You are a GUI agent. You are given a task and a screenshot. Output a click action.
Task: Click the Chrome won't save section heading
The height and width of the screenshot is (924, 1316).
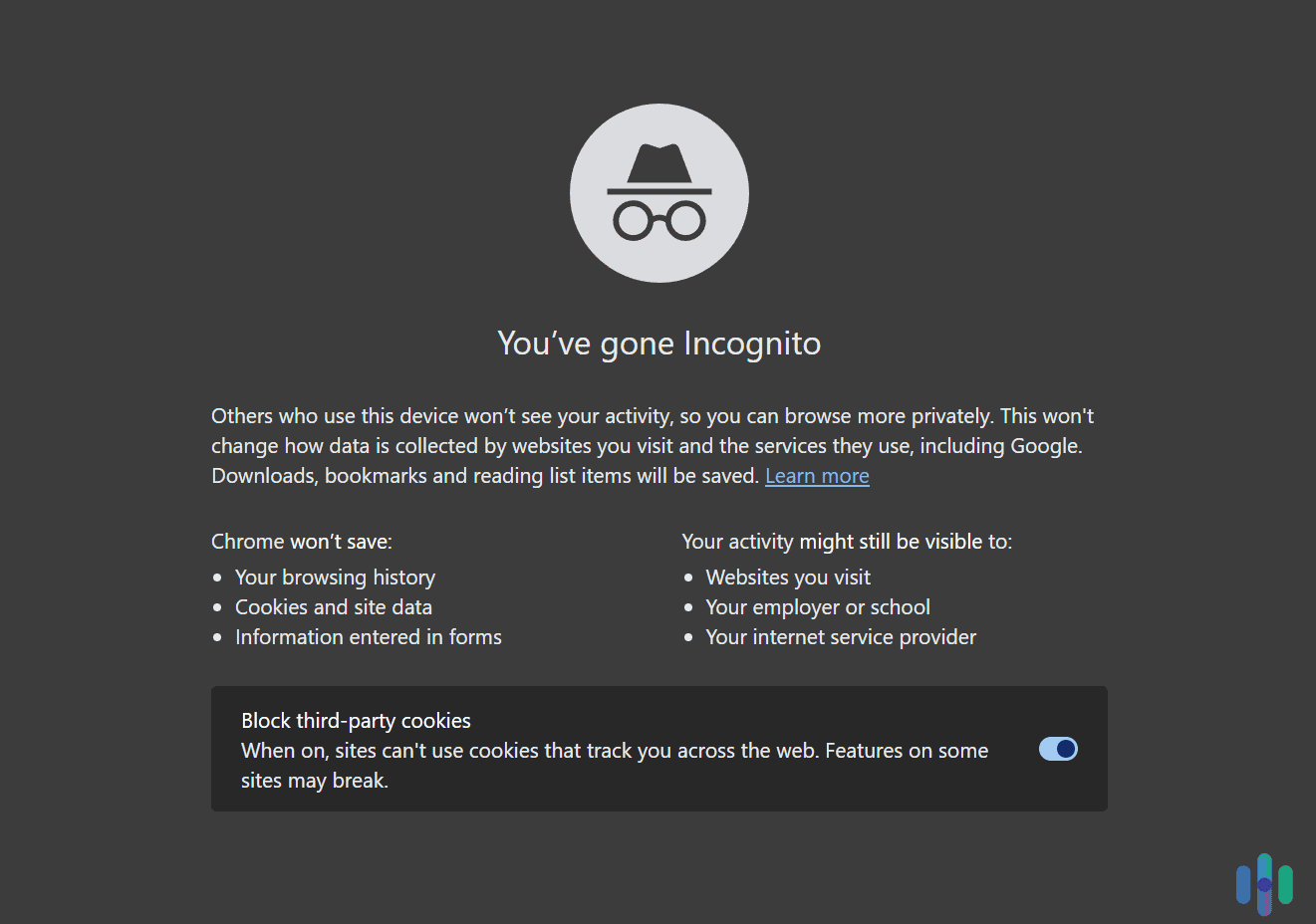(301, 541)
